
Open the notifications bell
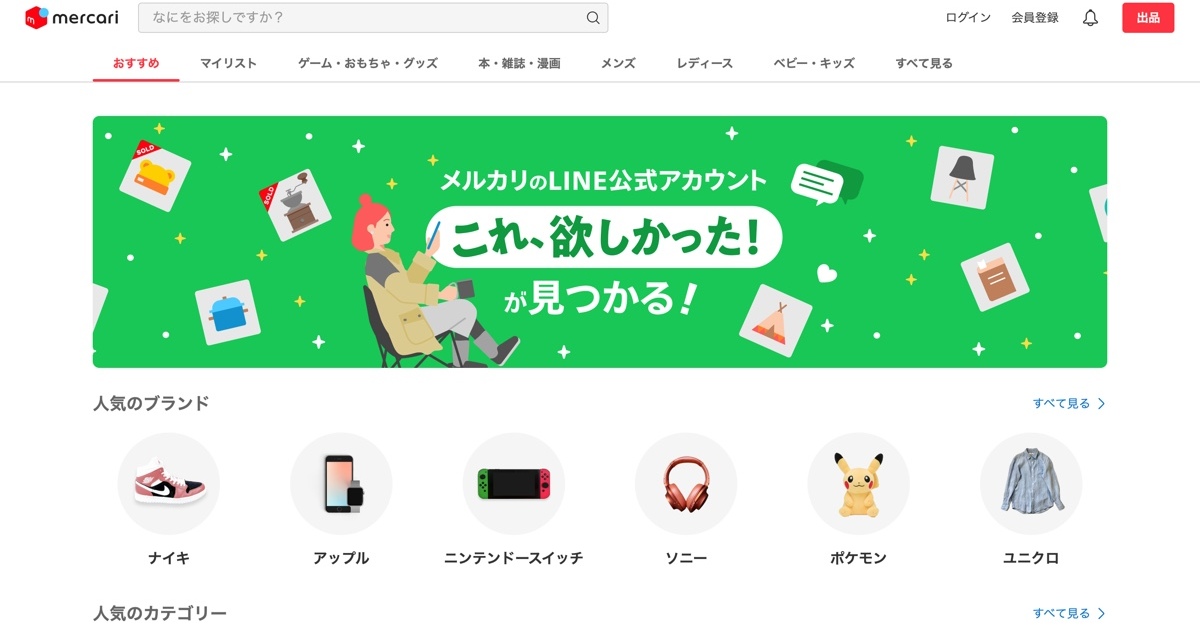1090,18
